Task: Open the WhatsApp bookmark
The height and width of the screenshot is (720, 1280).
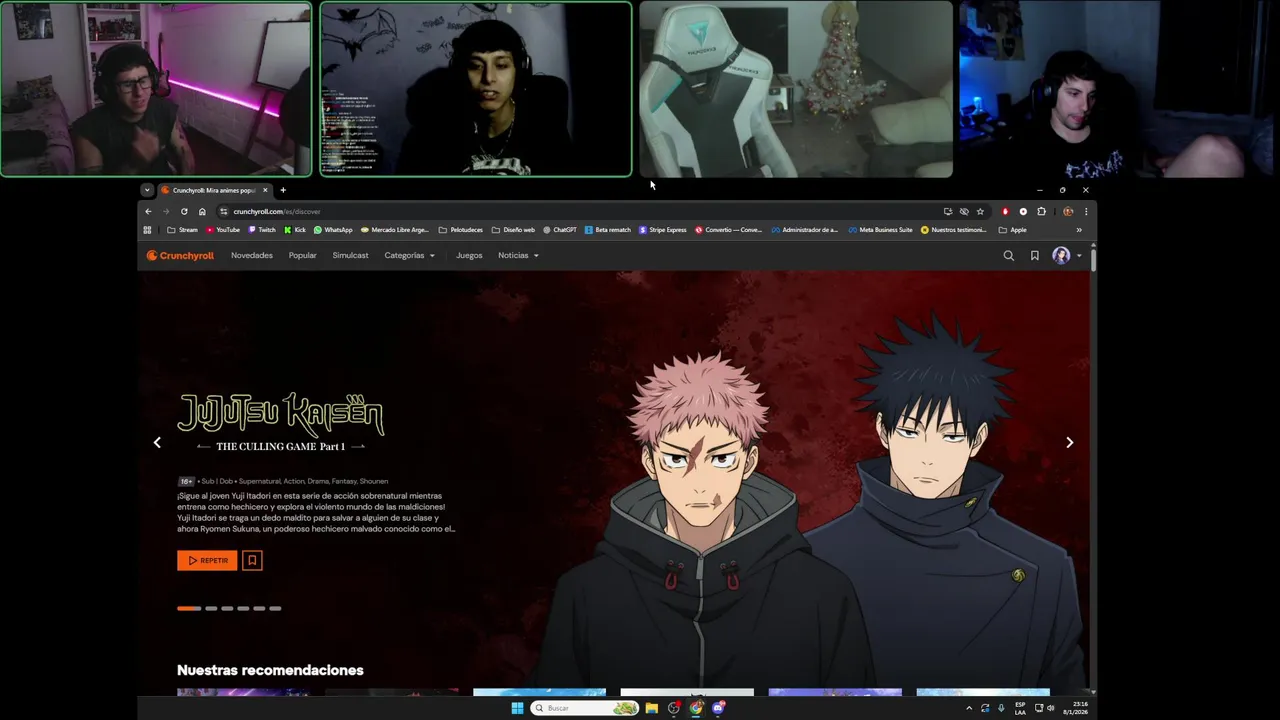Action: click(333, 230)
